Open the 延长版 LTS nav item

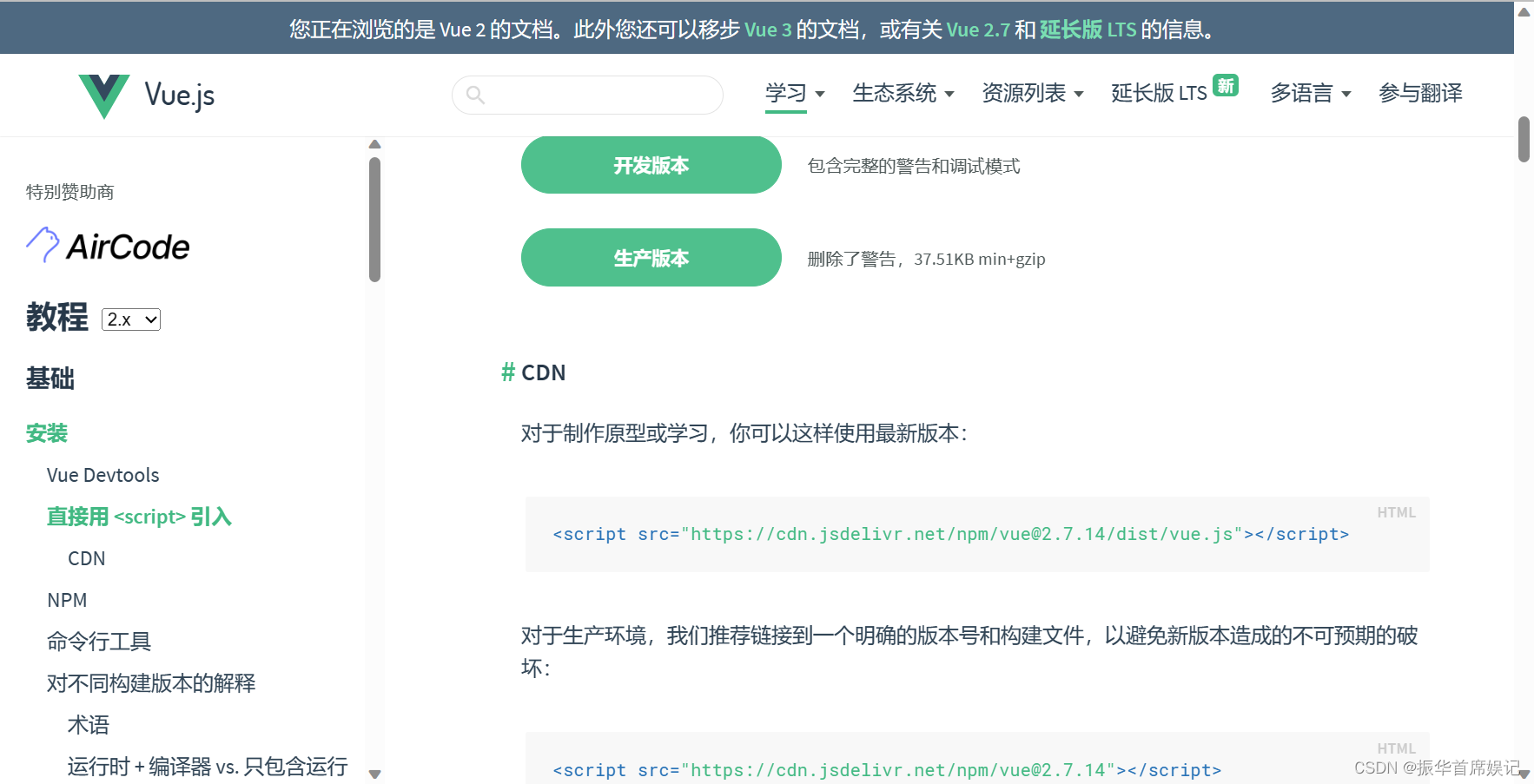click(x=1159, y=93)
